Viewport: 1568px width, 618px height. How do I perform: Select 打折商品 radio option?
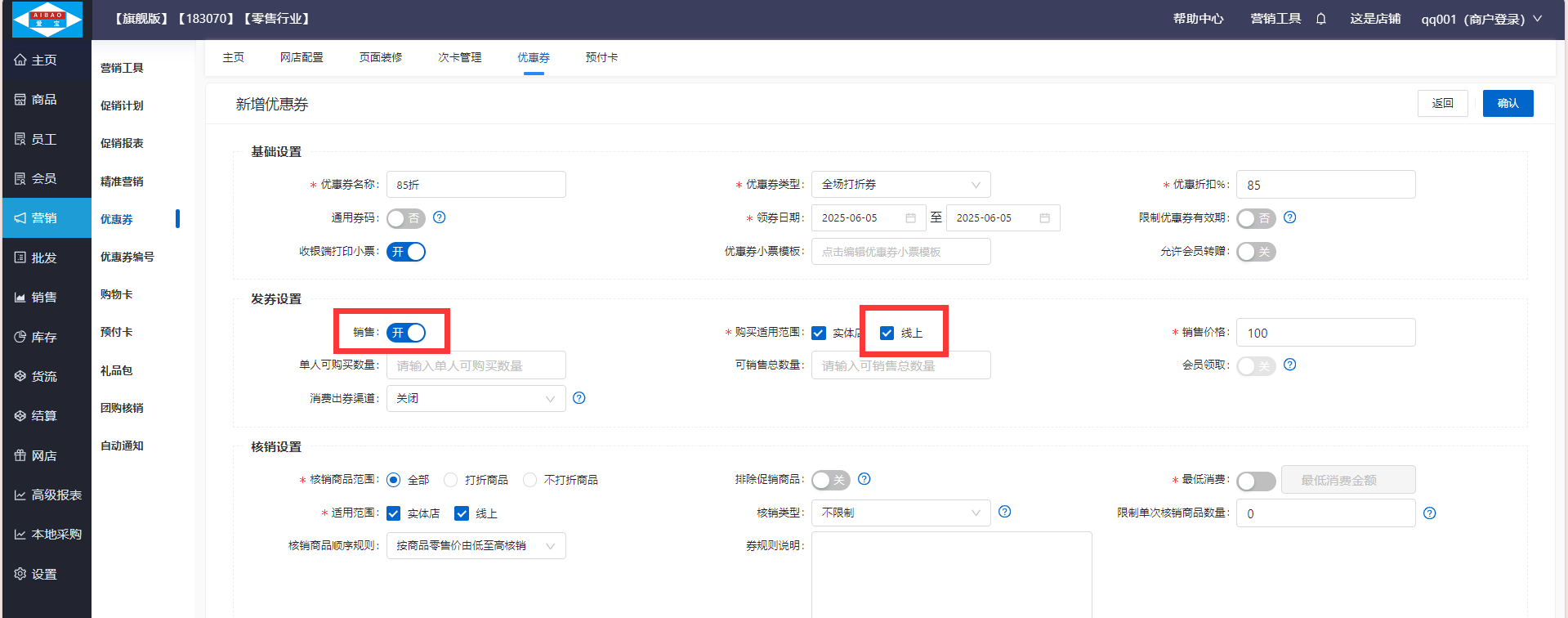click(x=451, y=480)
